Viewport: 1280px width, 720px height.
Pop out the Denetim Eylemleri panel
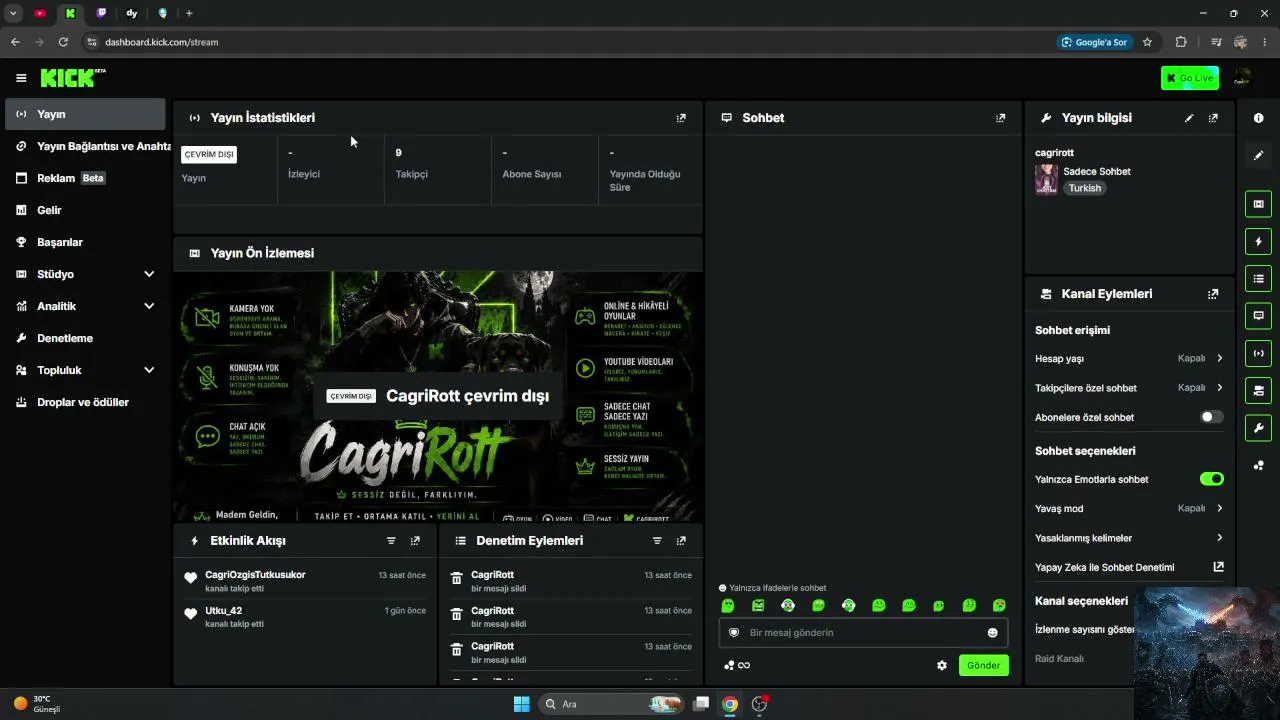(x=681, y=541)
